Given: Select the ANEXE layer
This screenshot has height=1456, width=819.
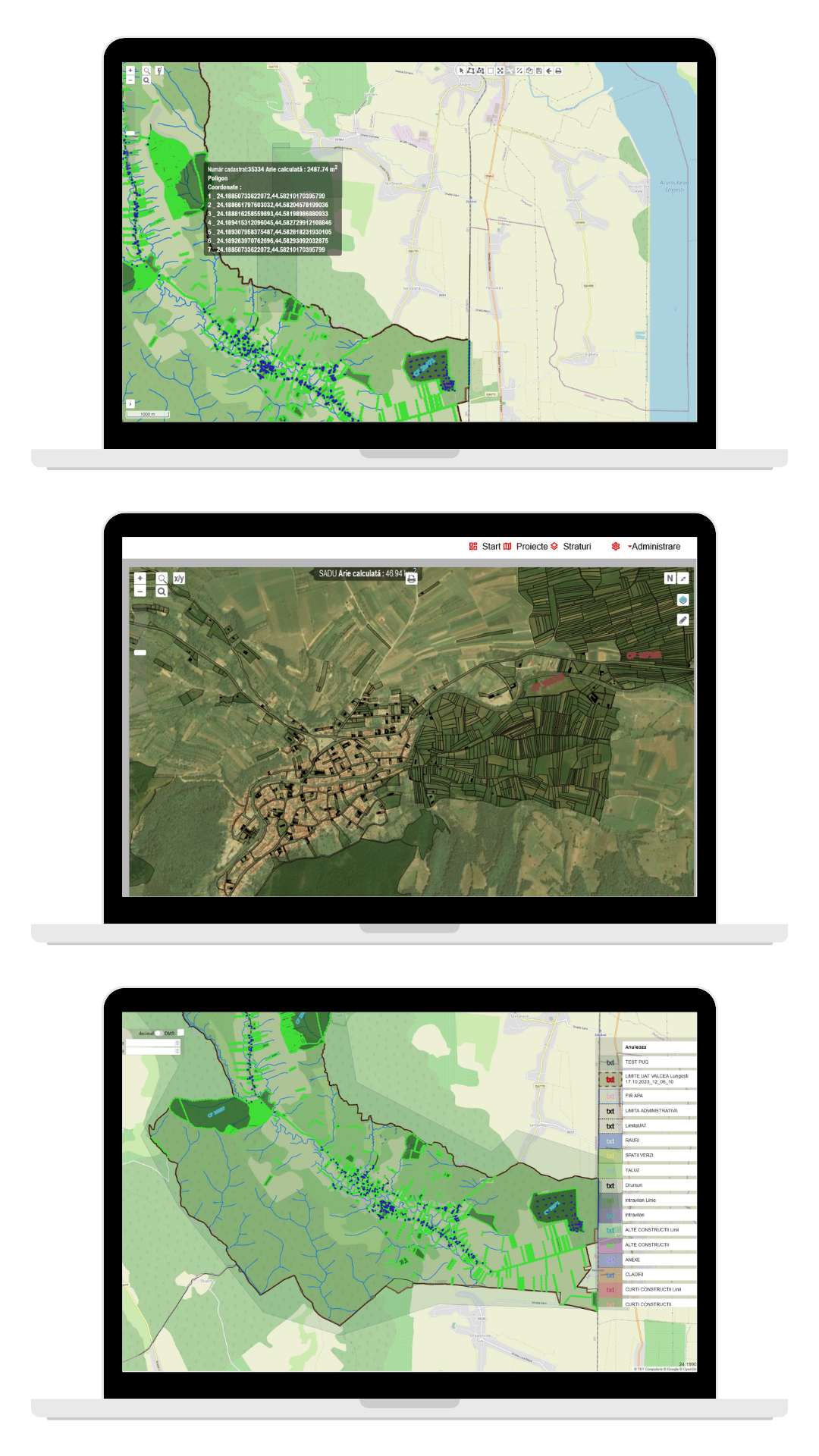Looking at the screenshot, I should [659, 1260].
